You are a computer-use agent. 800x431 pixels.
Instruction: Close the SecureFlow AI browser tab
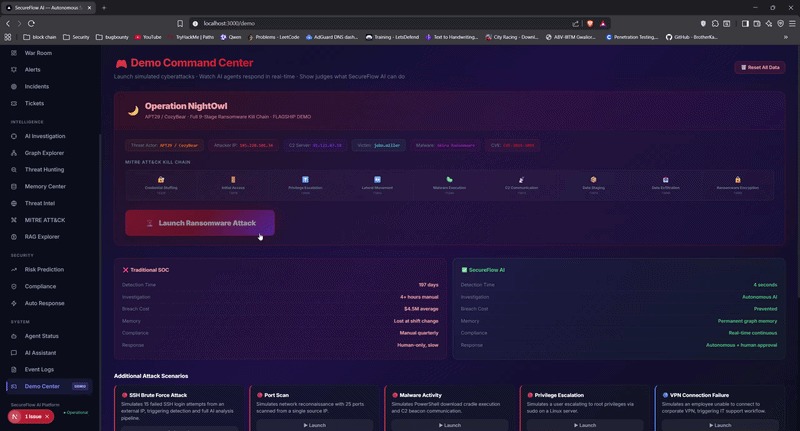click(89, 8)
